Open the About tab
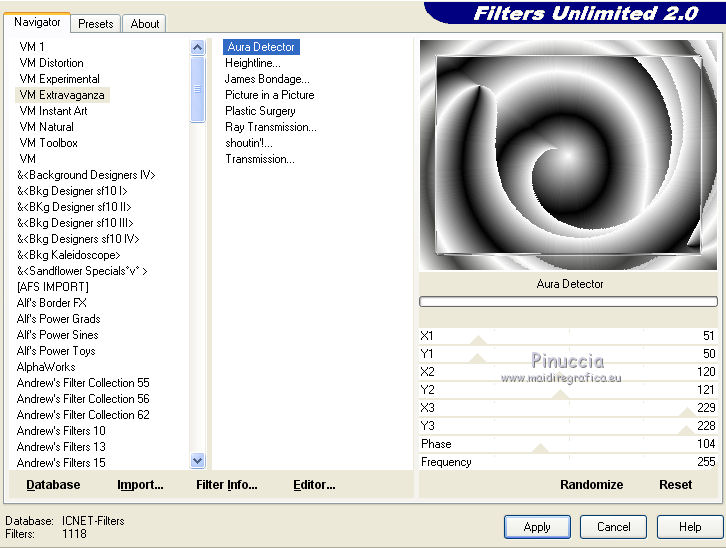 click(144, 24)
